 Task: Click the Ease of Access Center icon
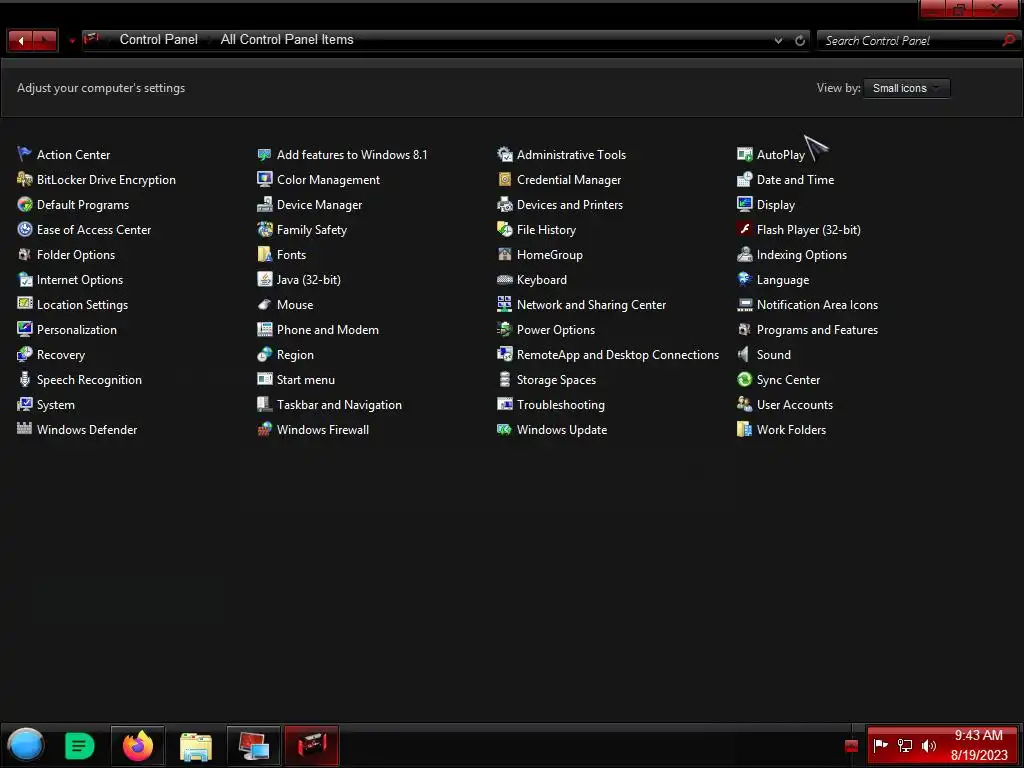pyautogui.click(x=24, y=229)
